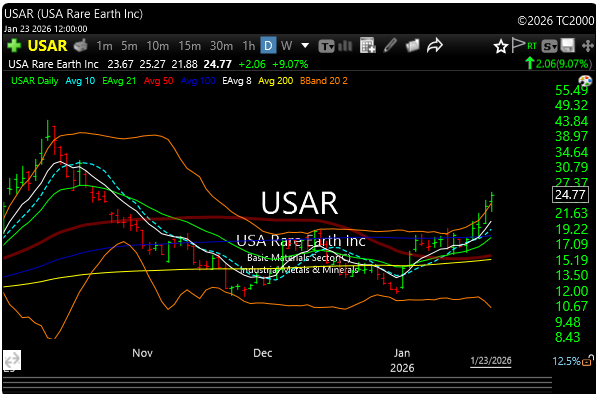Click the Avg 10 indicator label
Image resolution: width=596 pixels, height=394 pixels.
click(x=80, y=81)
